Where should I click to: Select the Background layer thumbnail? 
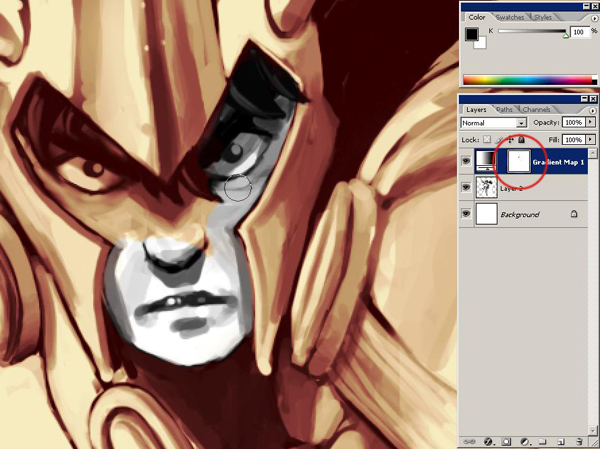tap(486, 214)
